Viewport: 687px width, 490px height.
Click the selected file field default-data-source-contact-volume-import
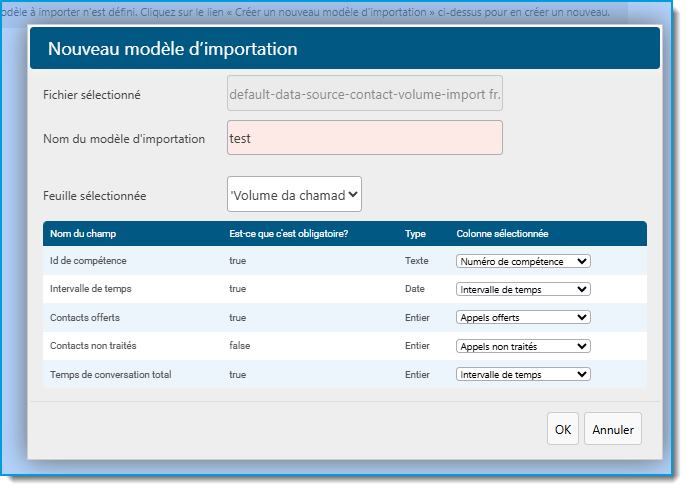click(365, 93)
